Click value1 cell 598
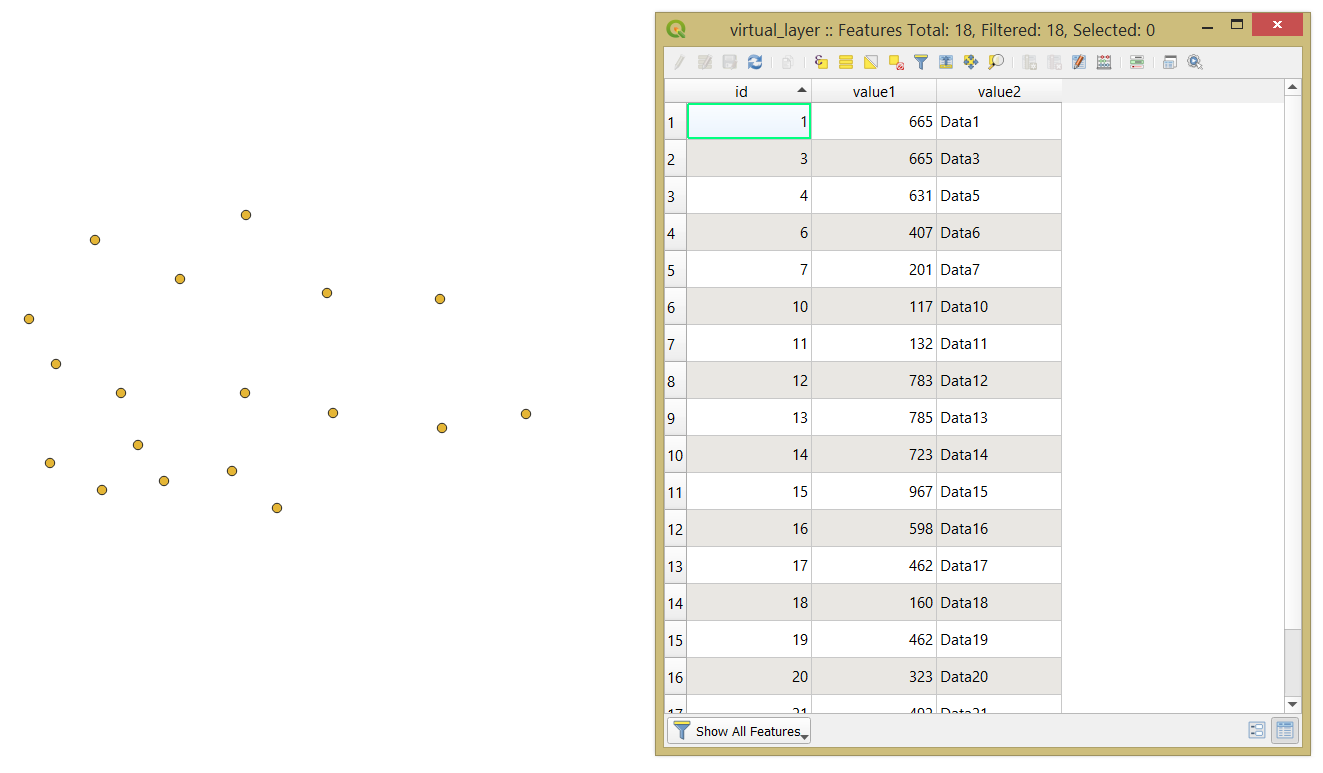 [x=874, y=529]
